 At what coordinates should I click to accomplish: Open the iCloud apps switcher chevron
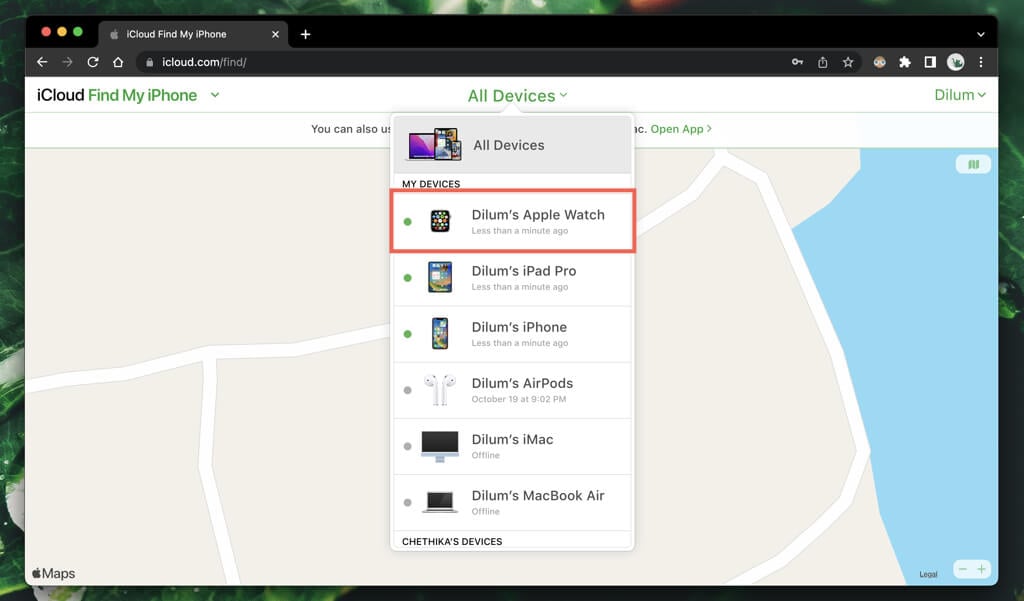click(215, 95)
